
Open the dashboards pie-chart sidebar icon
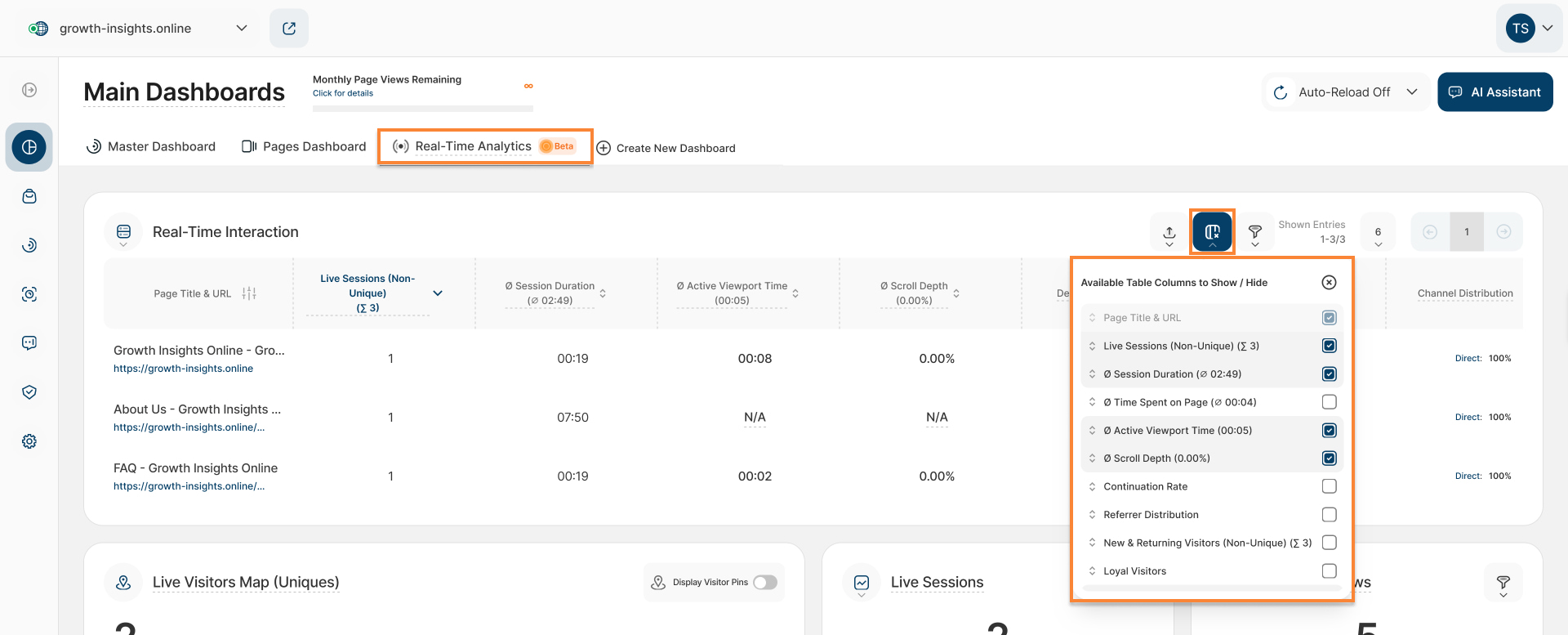[x=29, y=147]
